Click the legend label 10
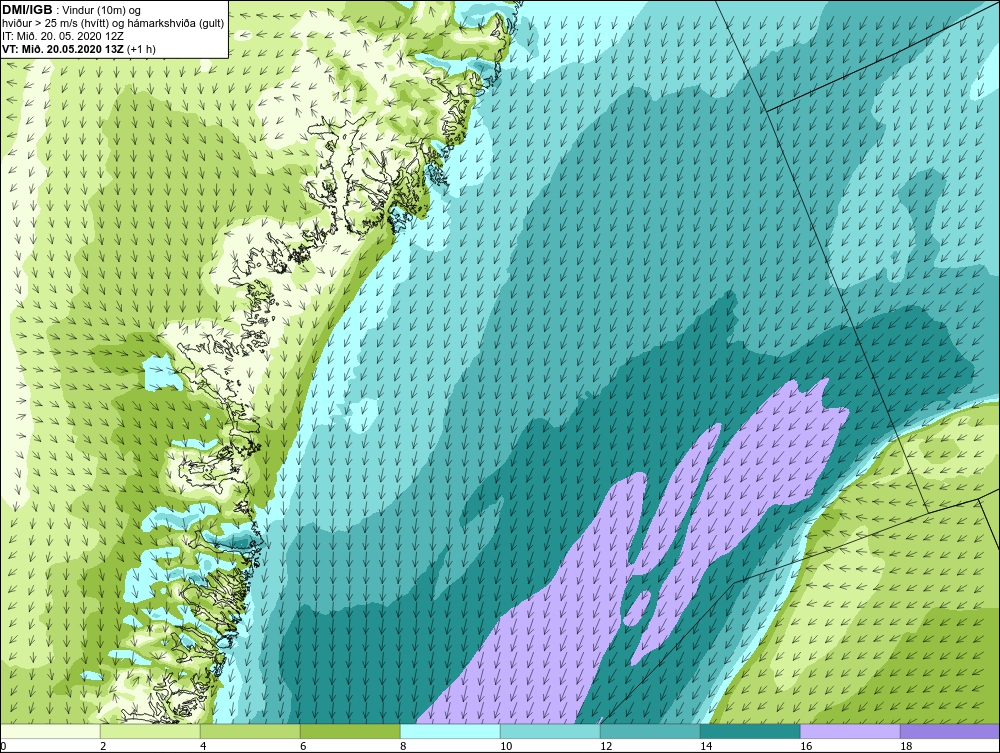Image resolution: width=1000 pixels, height=753 pixels. pyautogui.click(x=506, y=746)
